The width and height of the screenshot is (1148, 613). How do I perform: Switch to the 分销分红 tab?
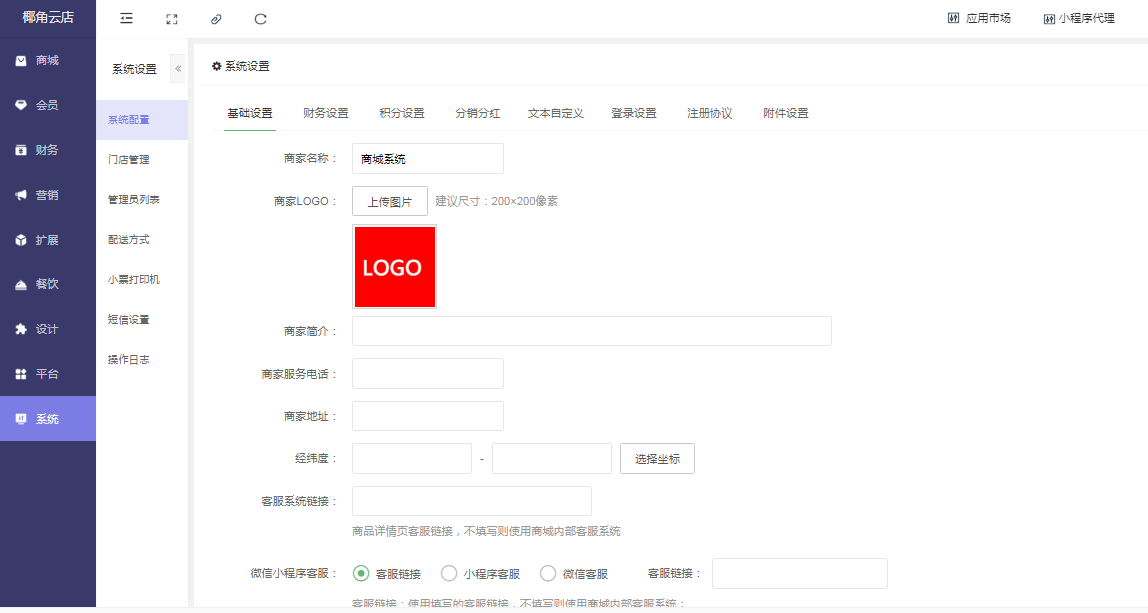(x=478, y=113)
